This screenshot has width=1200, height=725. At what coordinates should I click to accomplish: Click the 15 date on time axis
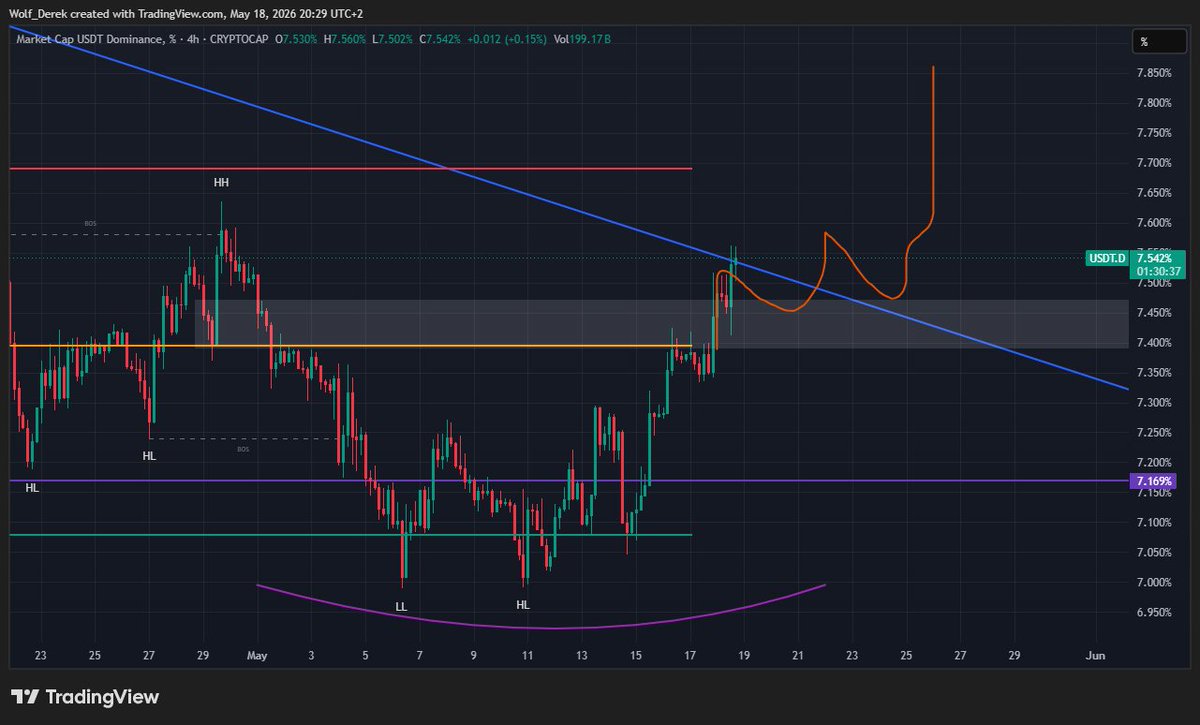point(636,656)
